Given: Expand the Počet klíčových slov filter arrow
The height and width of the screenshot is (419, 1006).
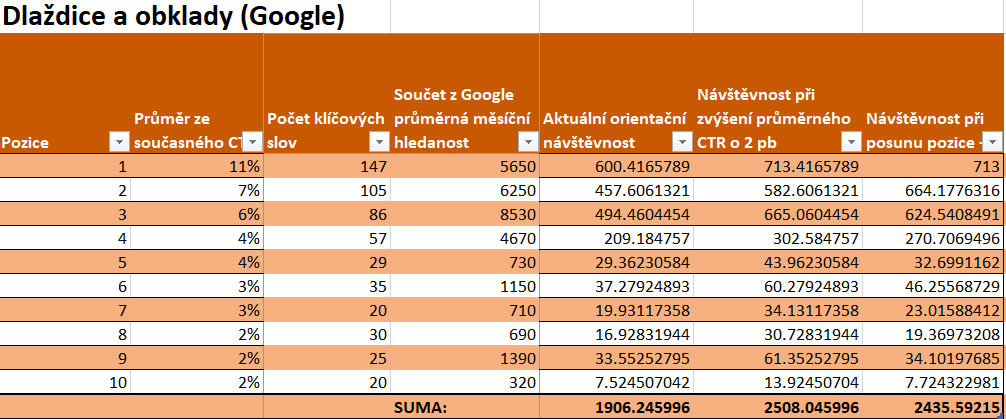Looking at the screenshot, I should [380, 142].
